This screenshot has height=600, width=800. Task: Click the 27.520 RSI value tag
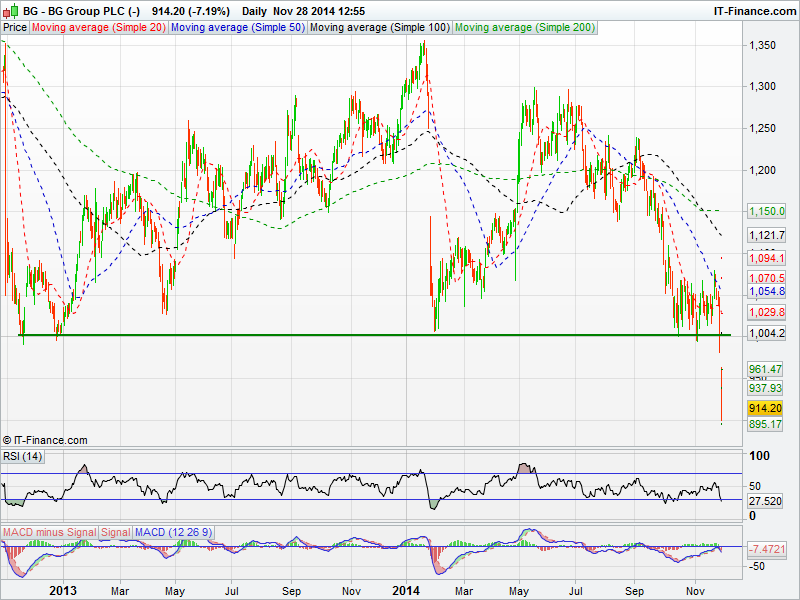pyautogui.click(x=767, y=499)
